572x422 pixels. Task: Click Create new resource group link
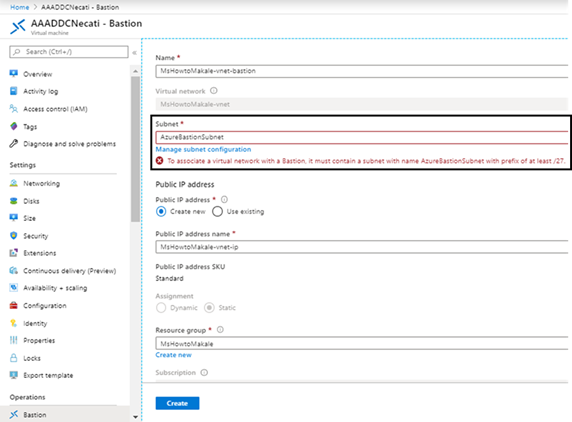[x=173, y=355]
